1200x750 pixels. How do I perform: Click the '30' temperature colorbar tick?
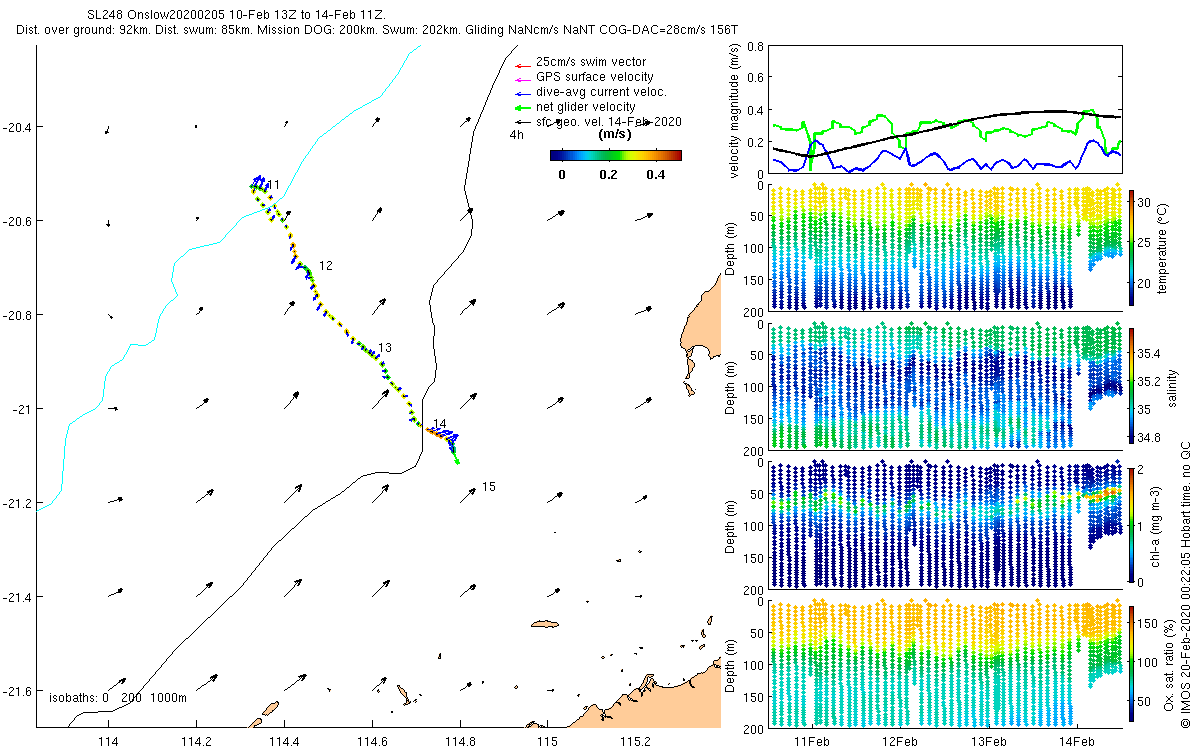[x=1146, y=200]
